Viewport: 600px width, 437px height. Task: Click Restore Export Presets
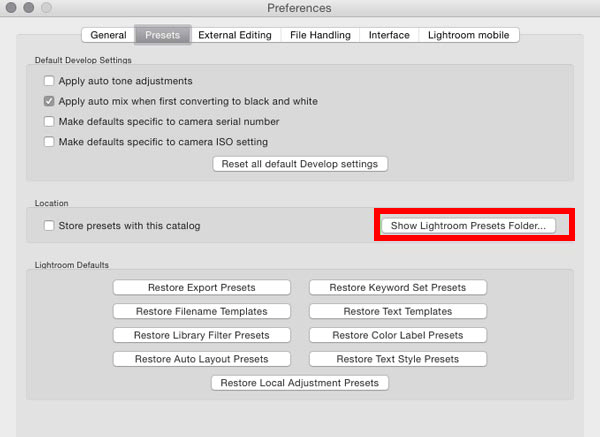coord(202,287)
